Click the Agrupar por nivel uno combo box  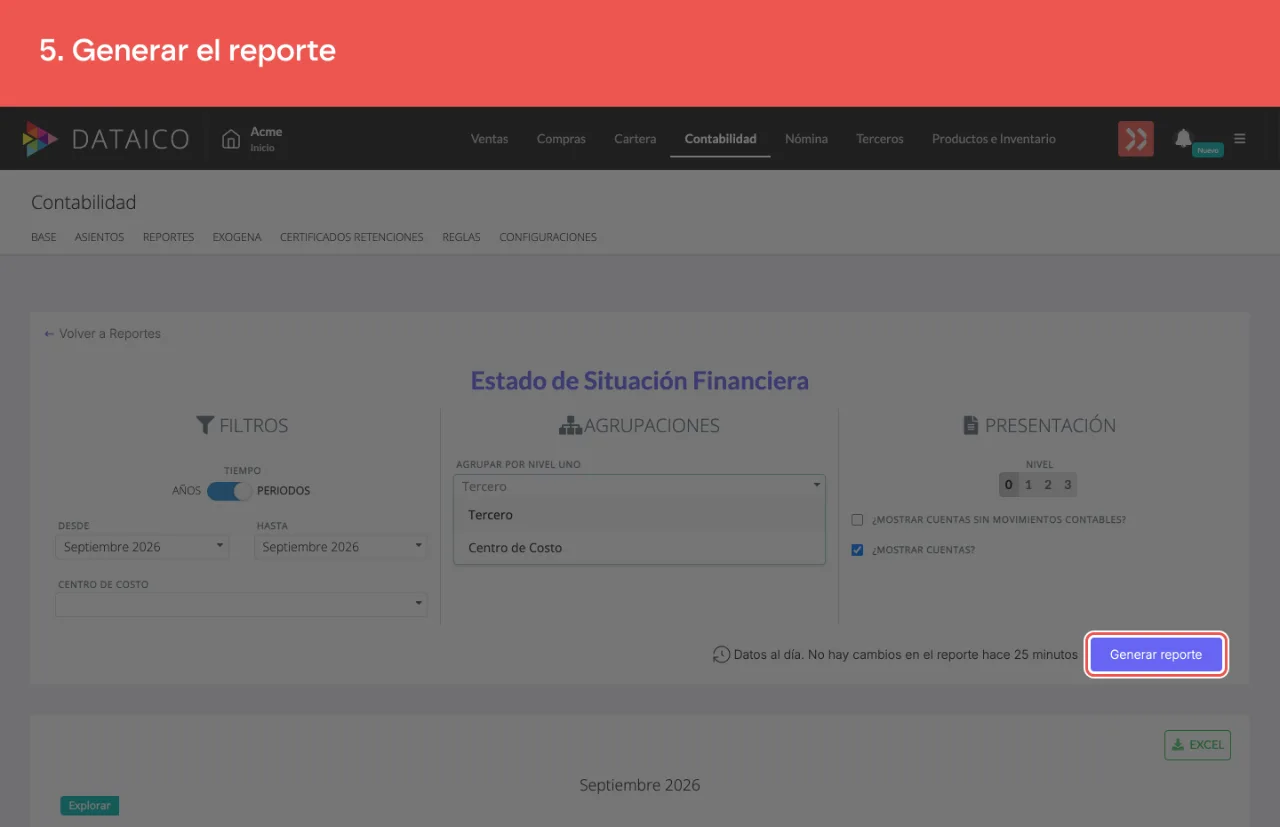[640, 486]
